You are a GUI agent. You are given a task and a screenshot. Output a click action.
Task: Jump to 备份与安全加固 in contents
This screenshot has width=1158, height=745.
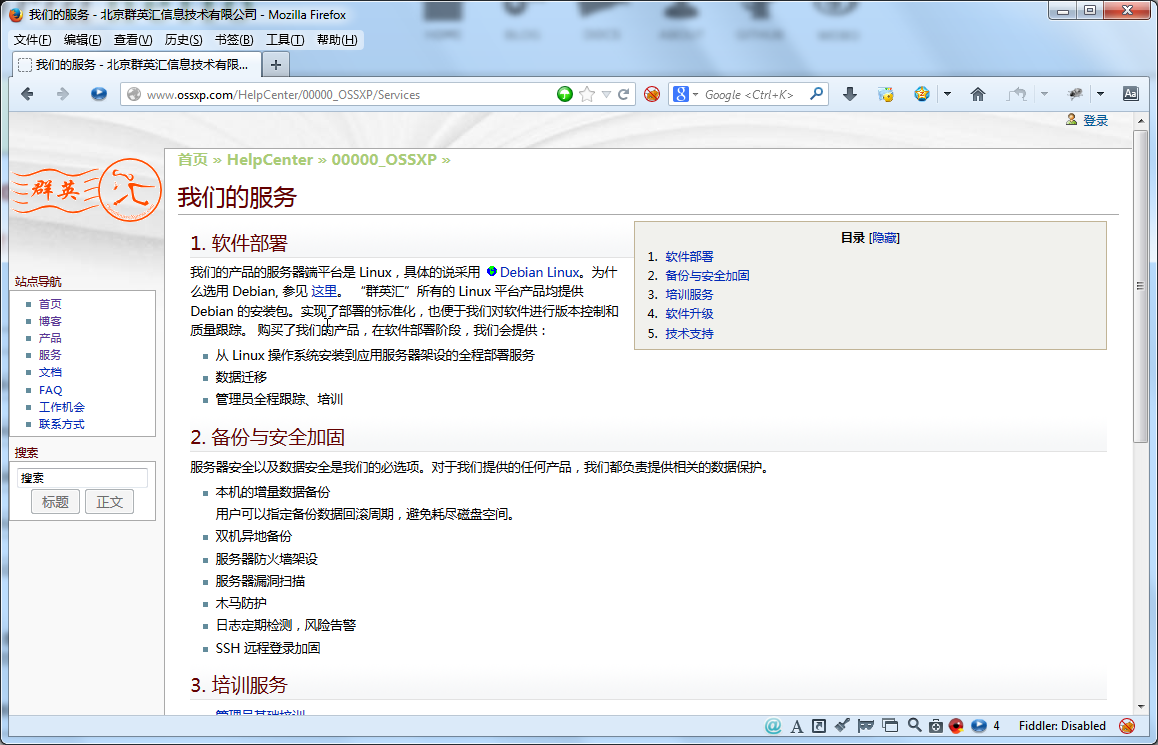[x=707, y=275]
